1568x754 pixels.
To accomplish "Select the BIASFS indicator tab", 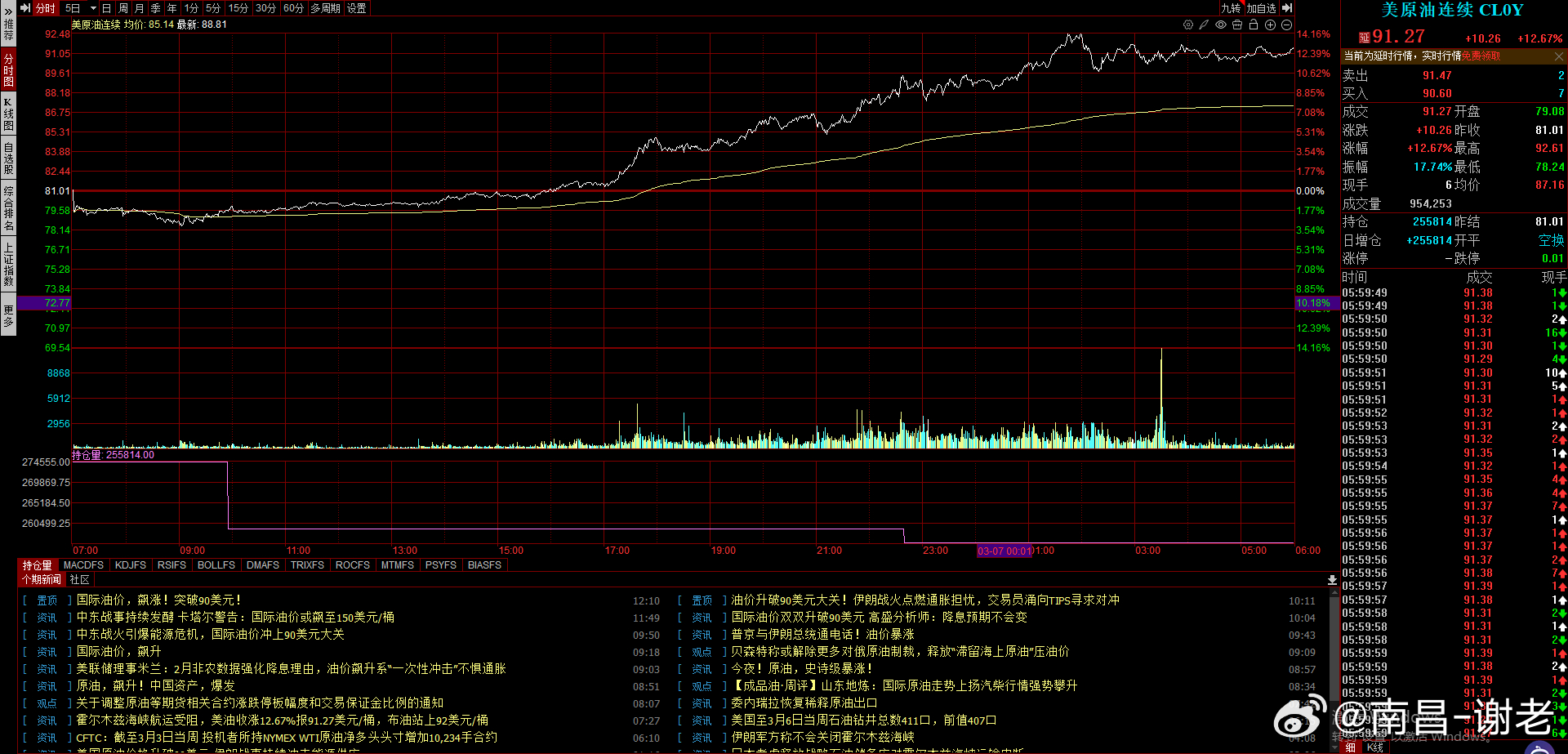I will pos(484,565).
